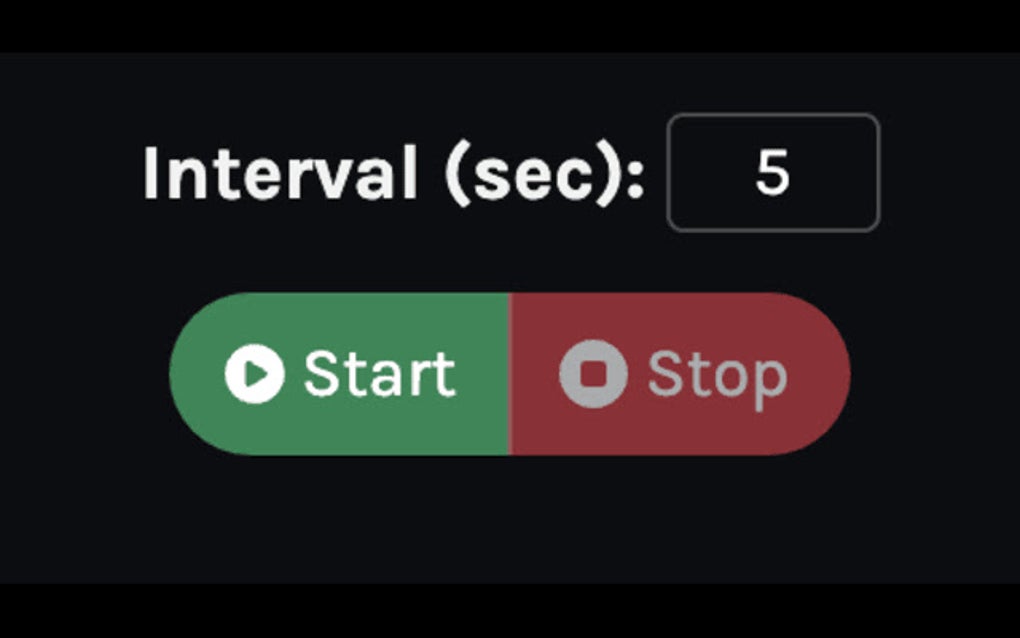Click the play triangle icon inside Start
Screen dimensions: 1020x638
256,374
